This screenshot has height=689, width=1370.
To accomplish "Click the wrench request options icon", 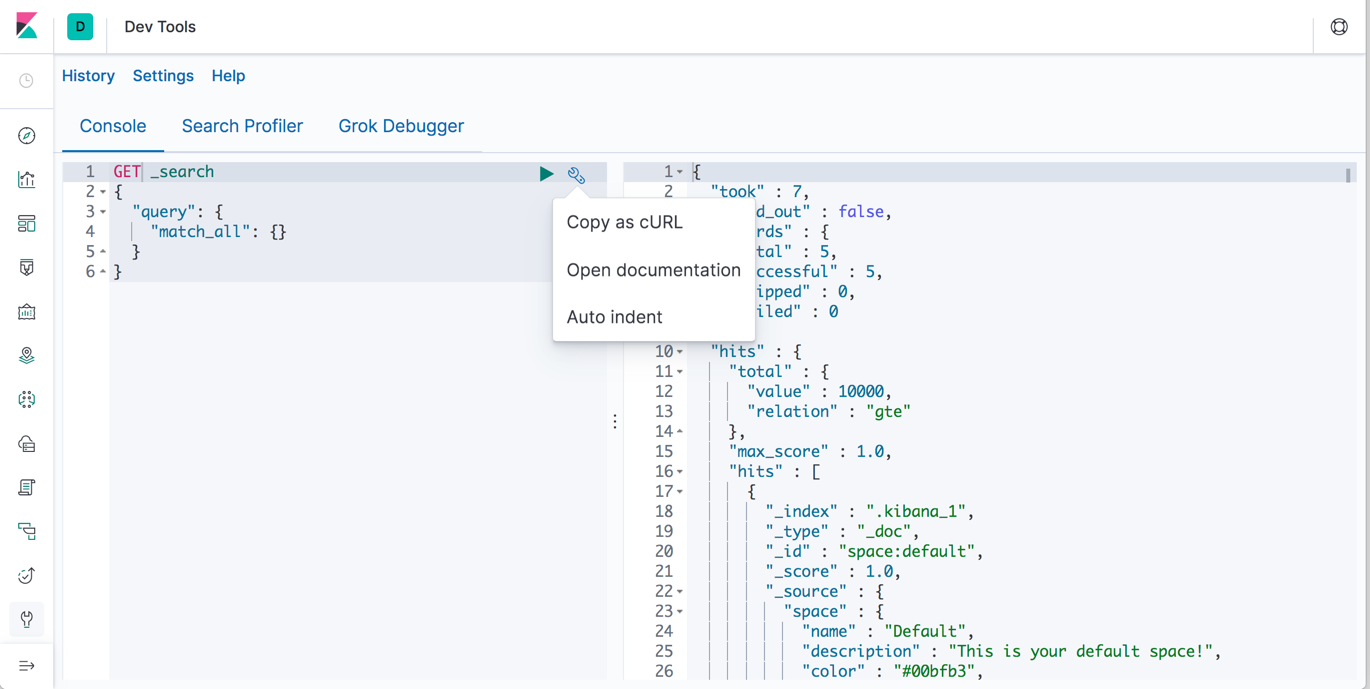I will point(576,174).
